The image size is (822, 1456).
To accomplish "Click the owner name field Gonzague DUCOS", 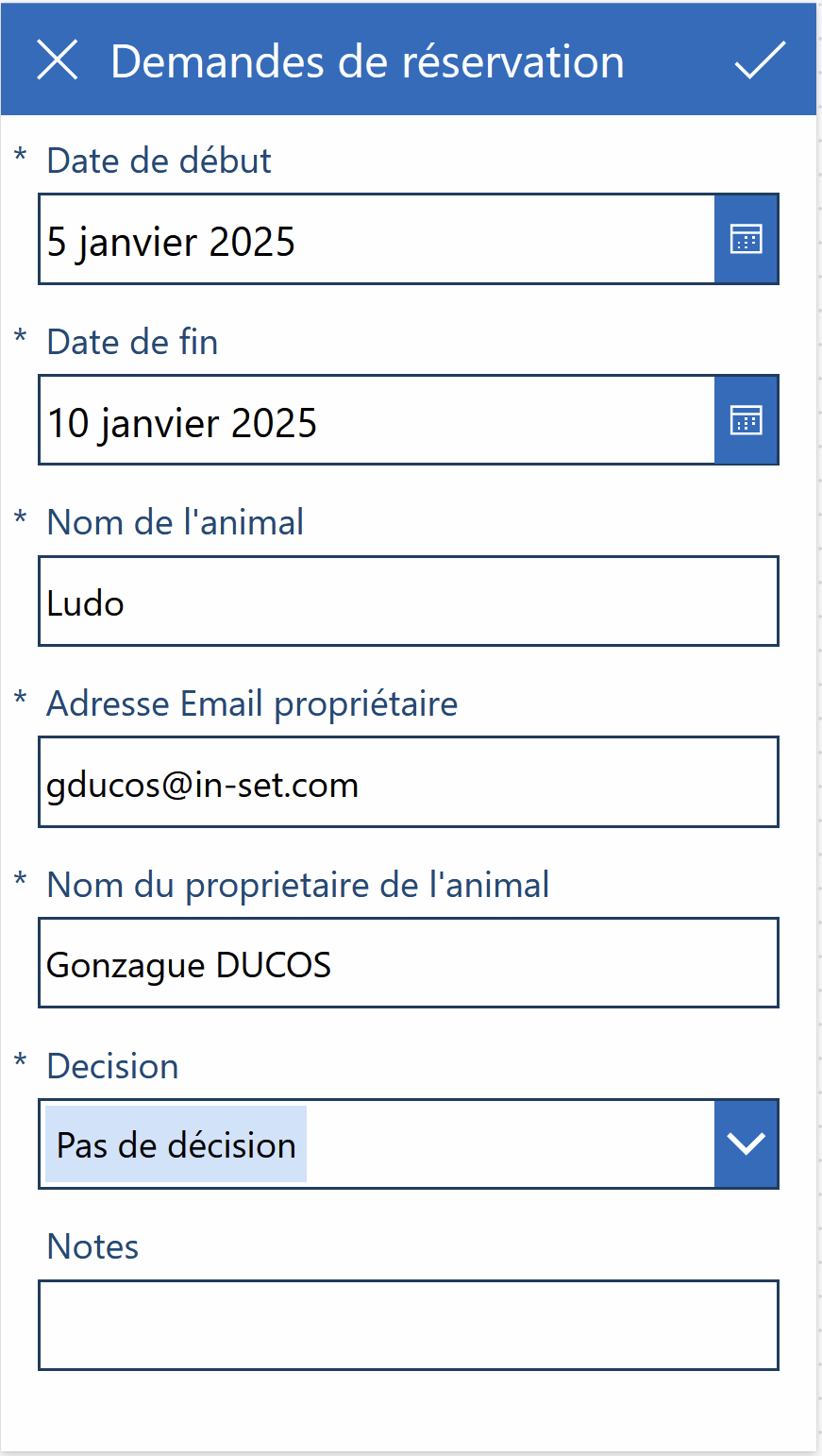I will point(409,963).
